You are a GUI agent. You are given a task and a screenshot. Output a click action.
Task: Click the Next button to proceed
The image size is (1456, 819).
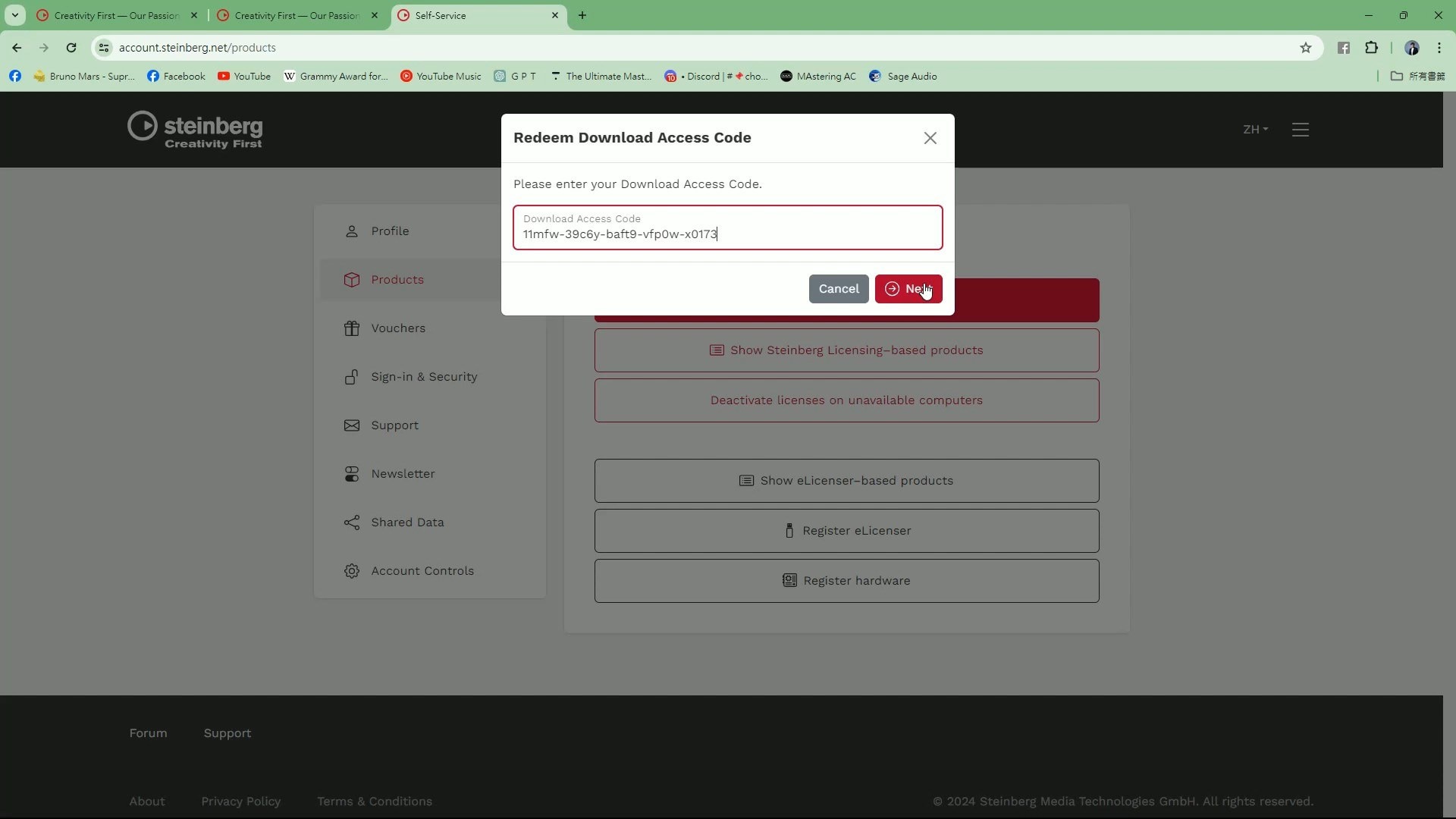point(908,288)
